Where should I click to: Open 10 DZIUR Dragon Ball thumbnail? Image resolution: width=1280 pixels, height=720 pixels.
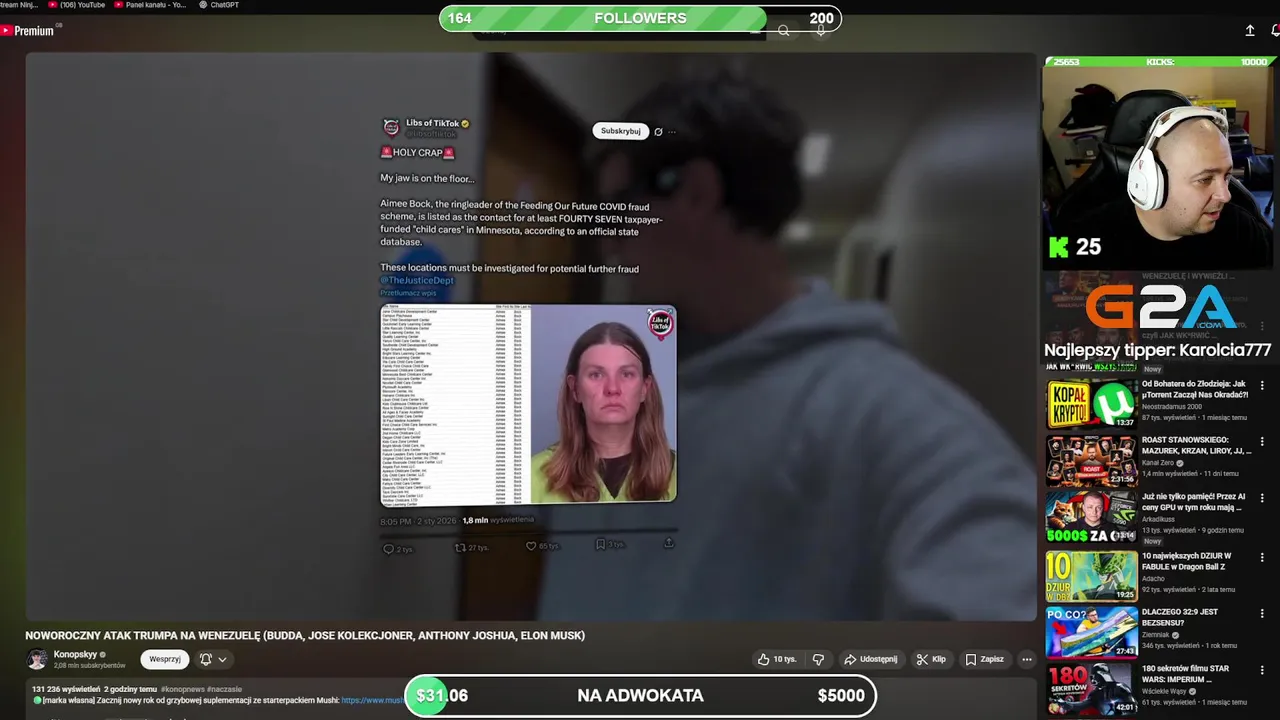pyautogui.click(x=1091, y=576)
